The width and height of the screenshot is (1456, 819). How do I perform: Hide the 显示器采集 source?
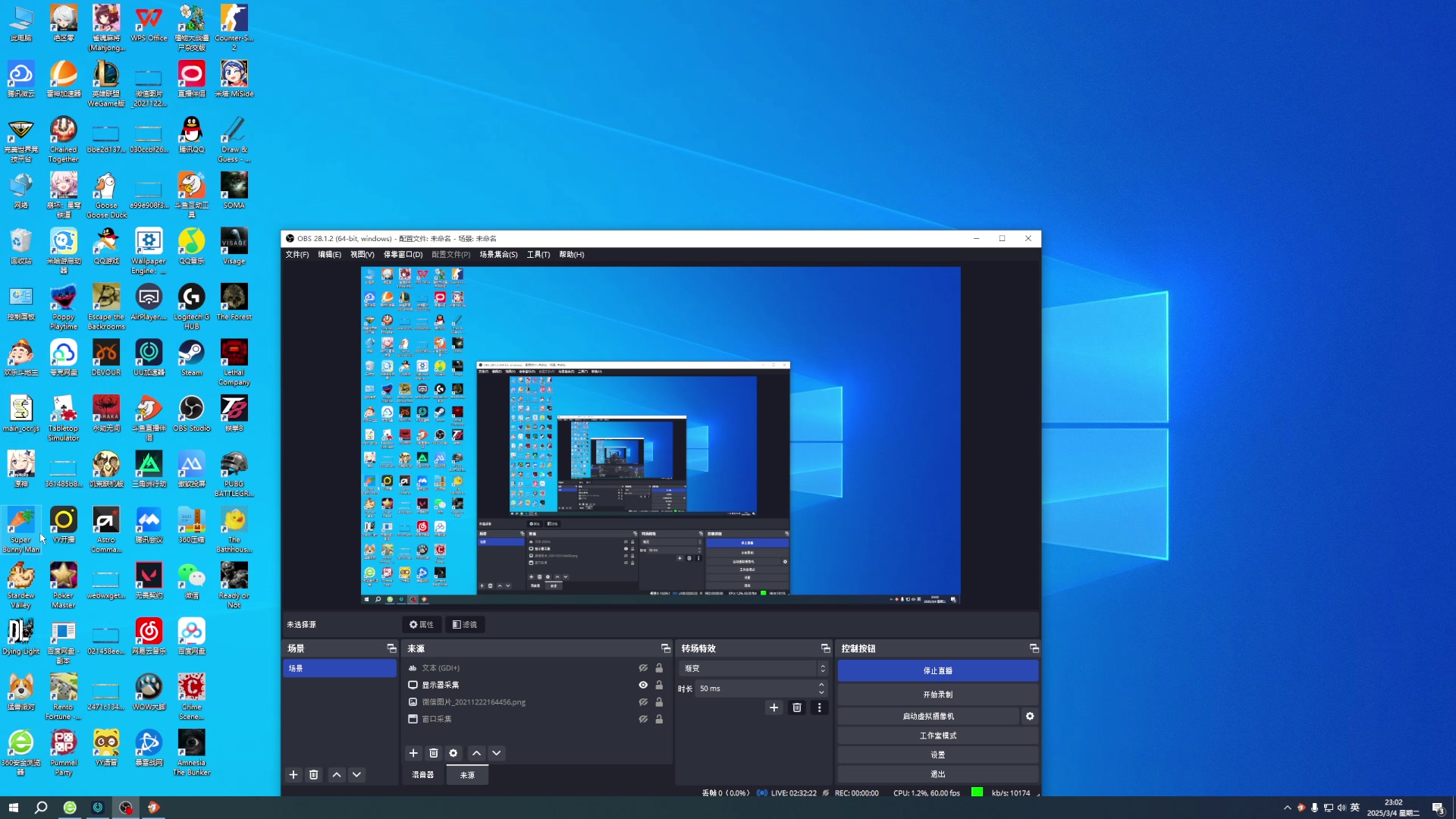tap(643, 685)
